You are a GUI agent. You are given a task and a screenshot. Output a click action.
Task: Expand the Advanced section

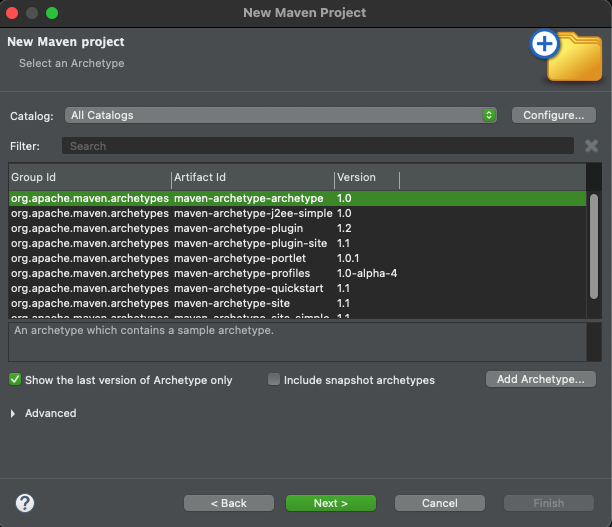coord(13,413)
